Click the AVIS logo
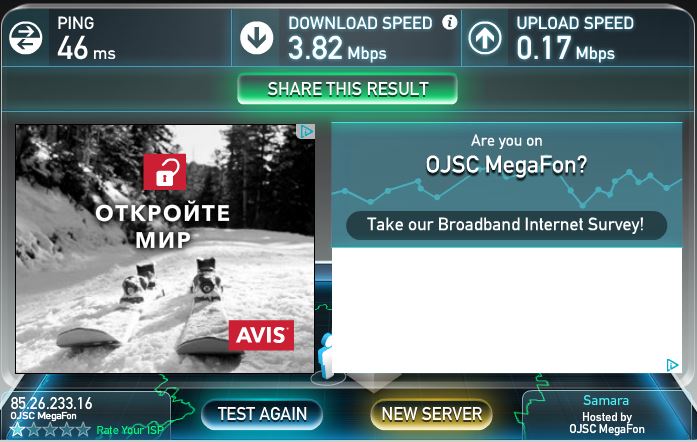The width and height of the screenshot is (697, 442). tap(261, 335)
